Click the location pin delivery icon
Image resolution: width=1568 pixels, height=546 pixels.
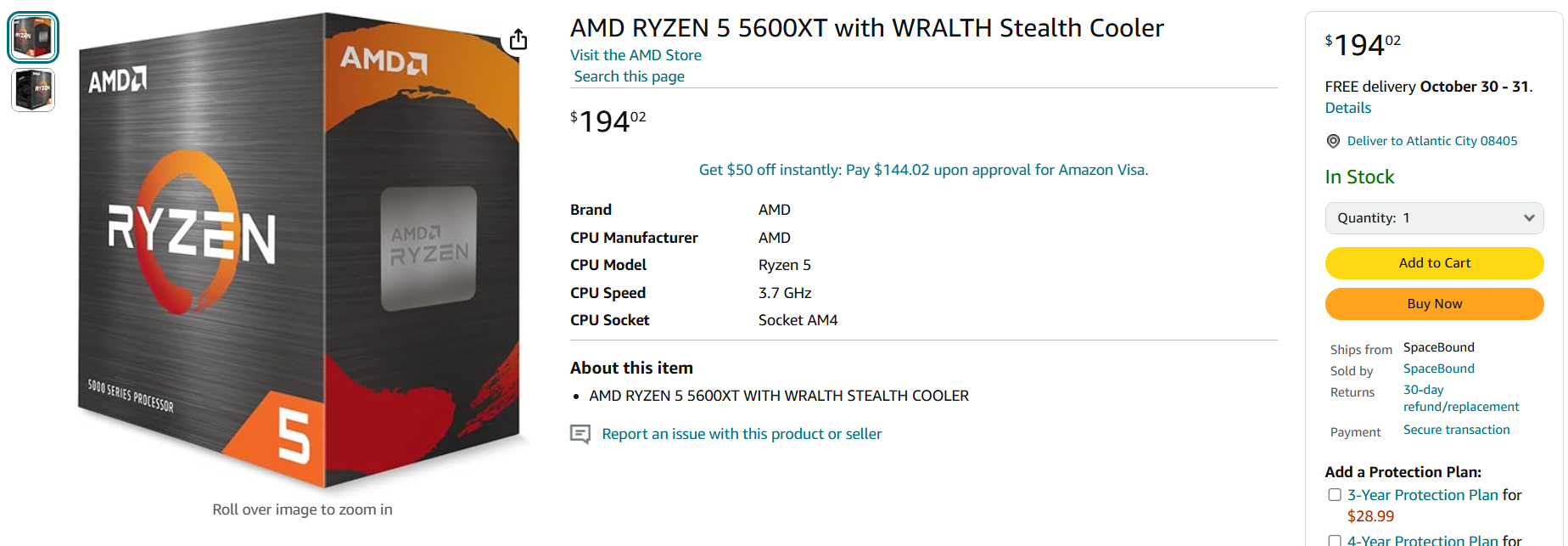[x=1333, y=141]
